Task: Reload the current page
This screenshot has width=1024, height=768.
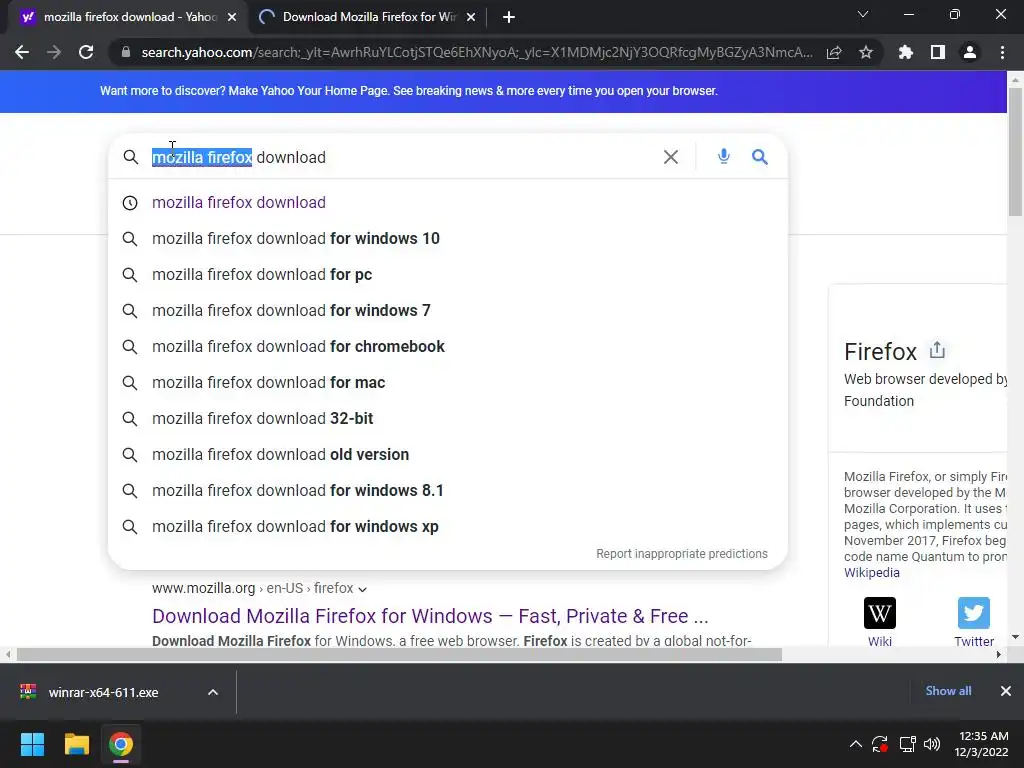Action: click(86, 52)
